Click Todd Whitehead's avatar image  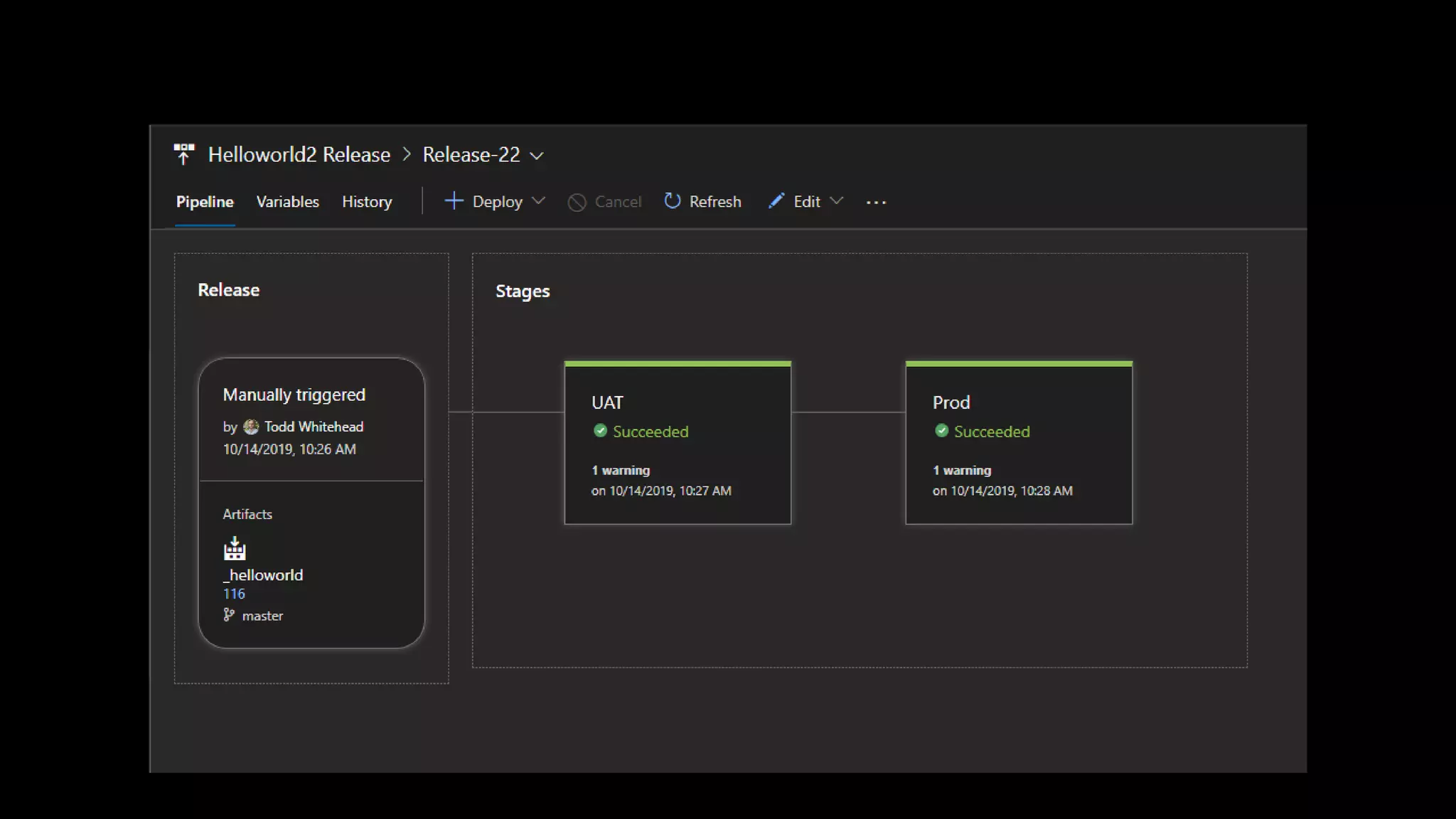pos(251,427)
